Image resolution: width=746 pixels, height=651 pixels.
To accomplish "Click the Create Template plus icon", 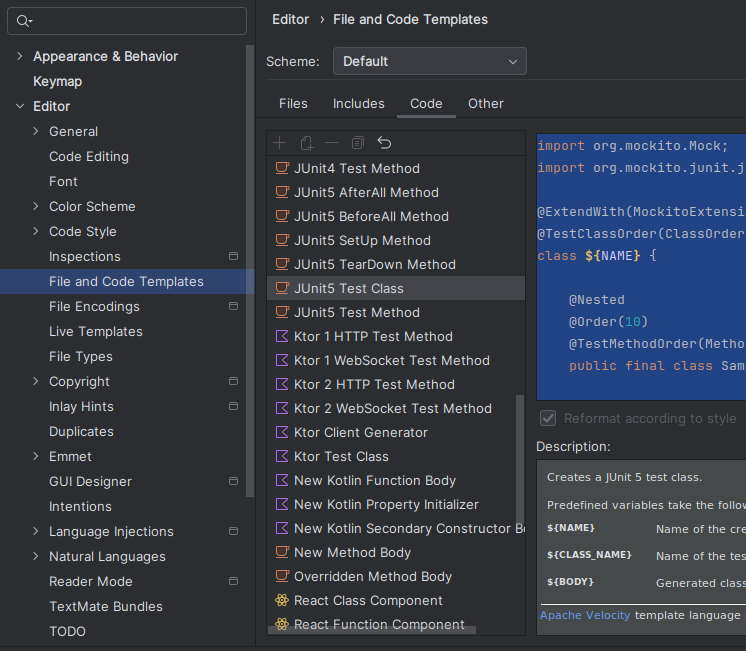I will tap(280, 143).
